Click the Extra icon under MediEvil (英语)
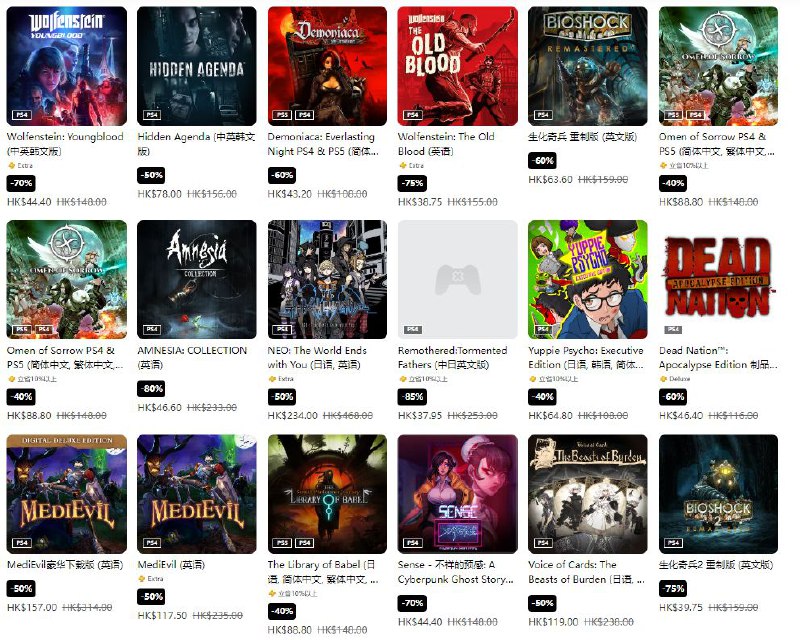The image size is (800, 640). (x=142, y=579)
